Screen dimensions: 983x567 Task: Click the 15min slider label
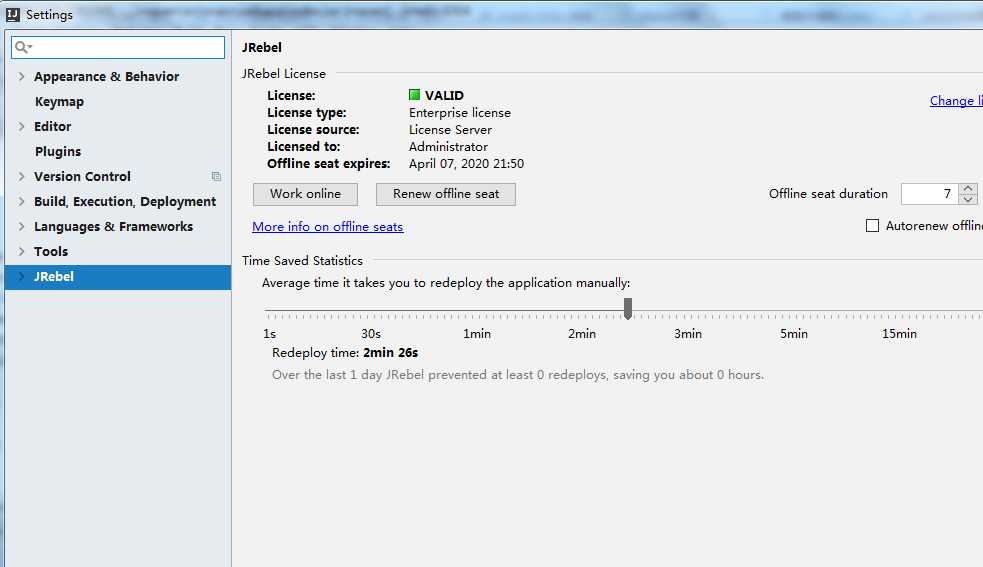[899, 334]
